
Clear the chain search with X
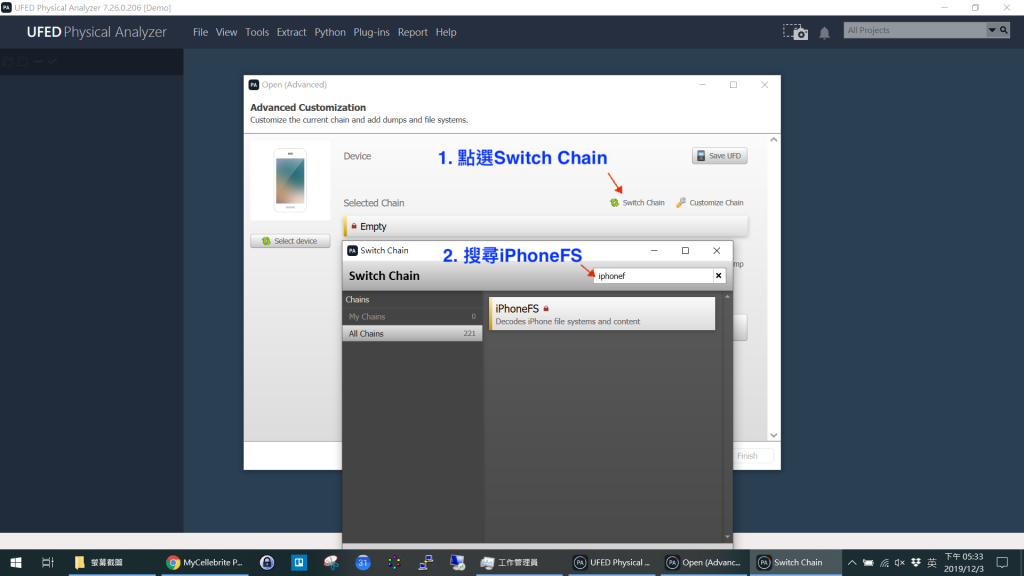[718, 276]
